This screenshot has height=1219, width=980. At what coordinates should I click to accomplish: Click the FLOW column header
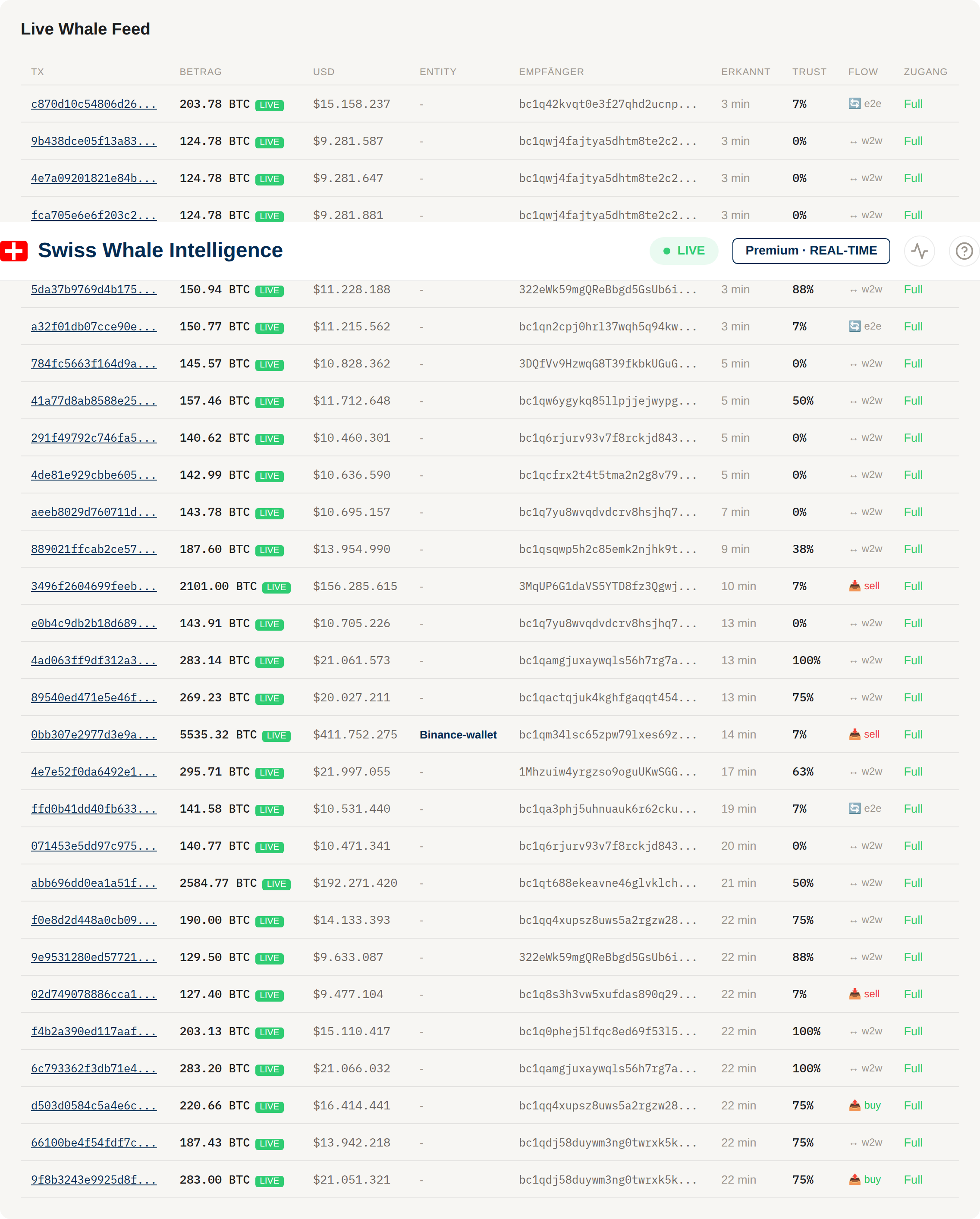pos(864,72)
